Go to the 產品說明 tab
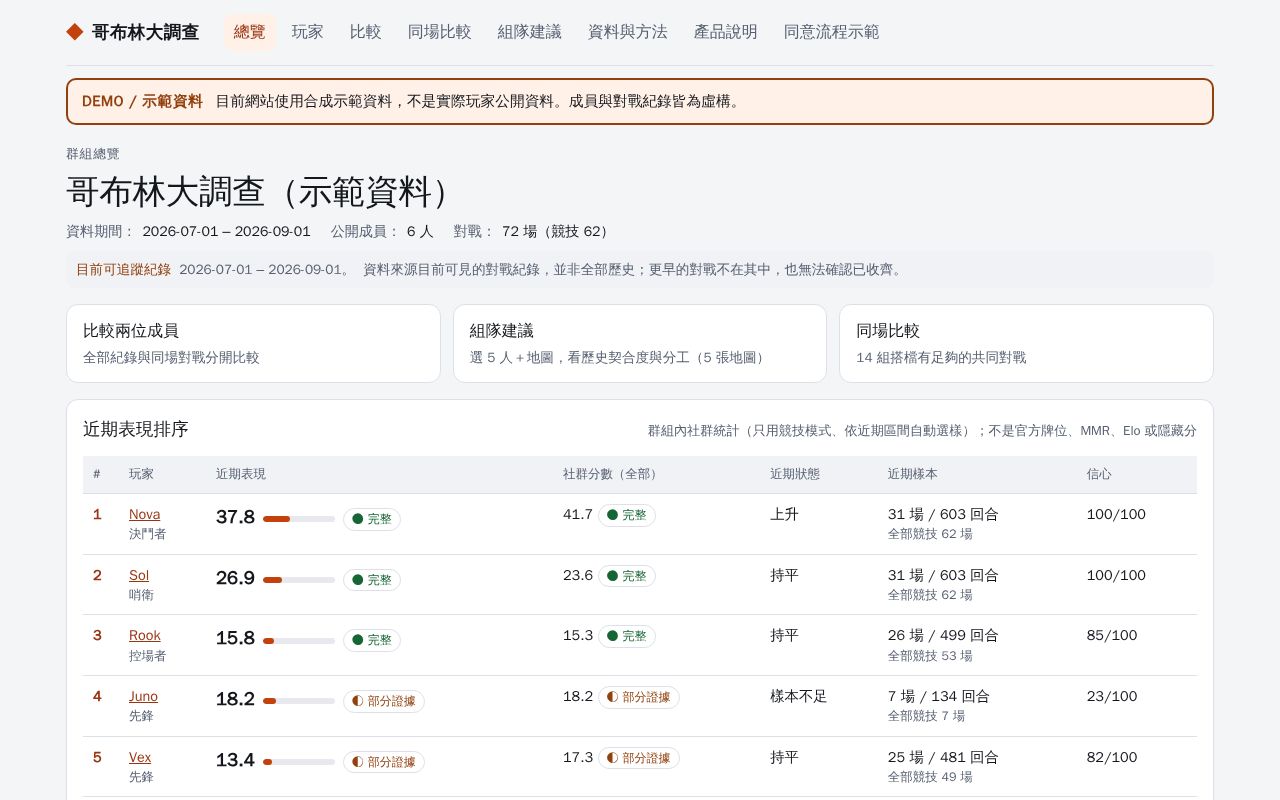 (726, 32)
